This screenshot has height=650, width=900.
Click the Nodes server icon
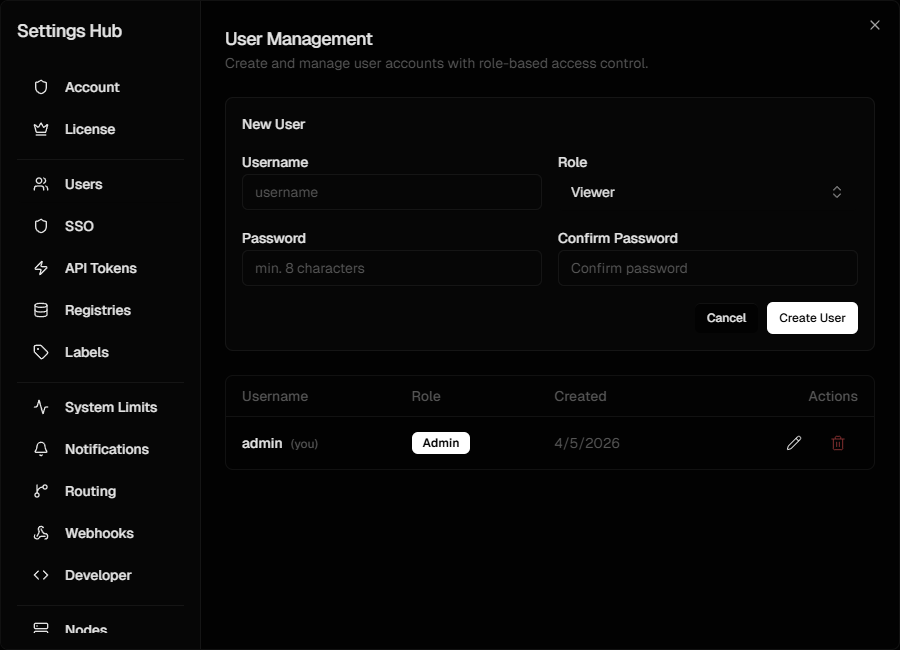click(x=41, y=628)
